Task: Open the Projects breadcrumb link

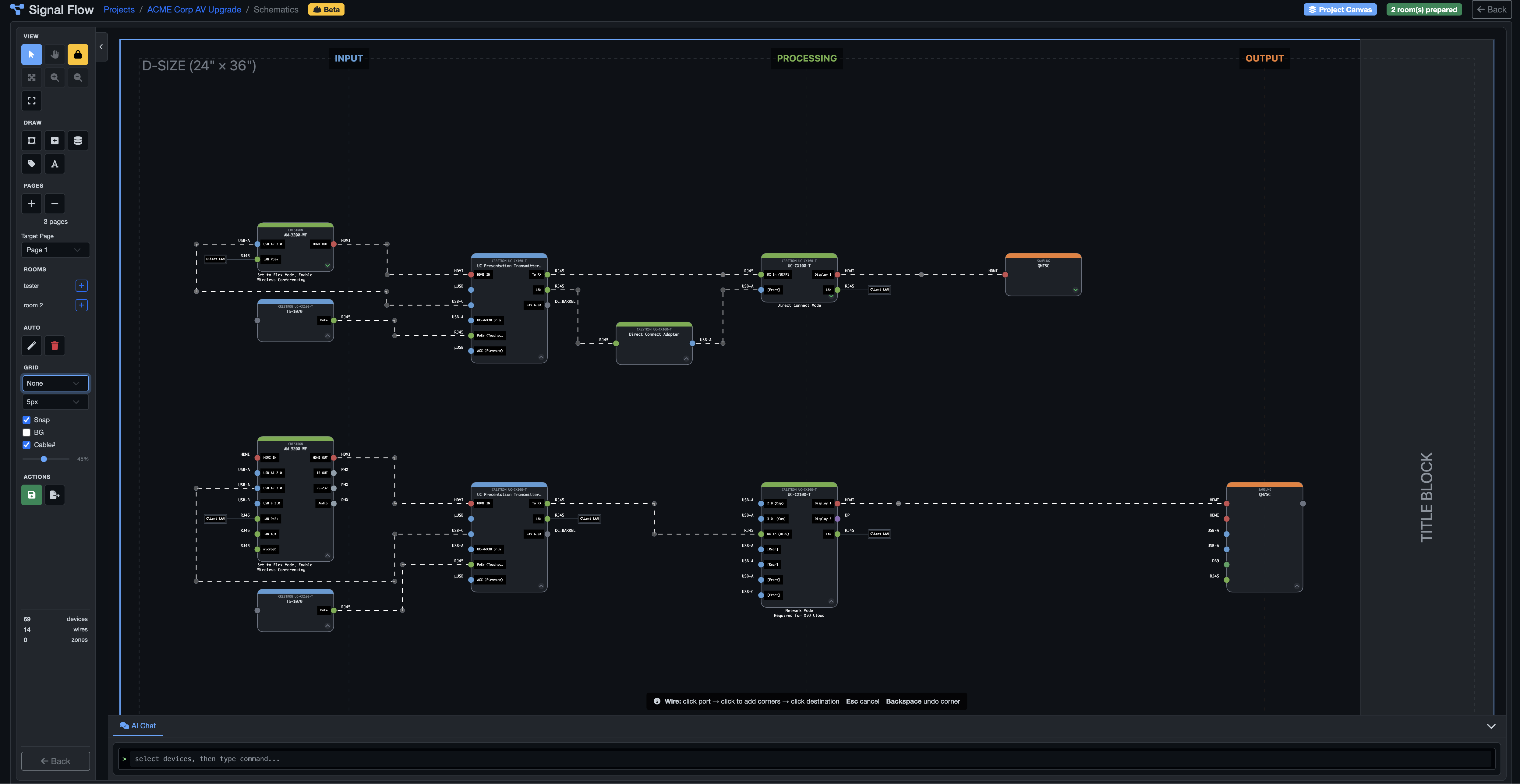Action: (x=119, y=9)
